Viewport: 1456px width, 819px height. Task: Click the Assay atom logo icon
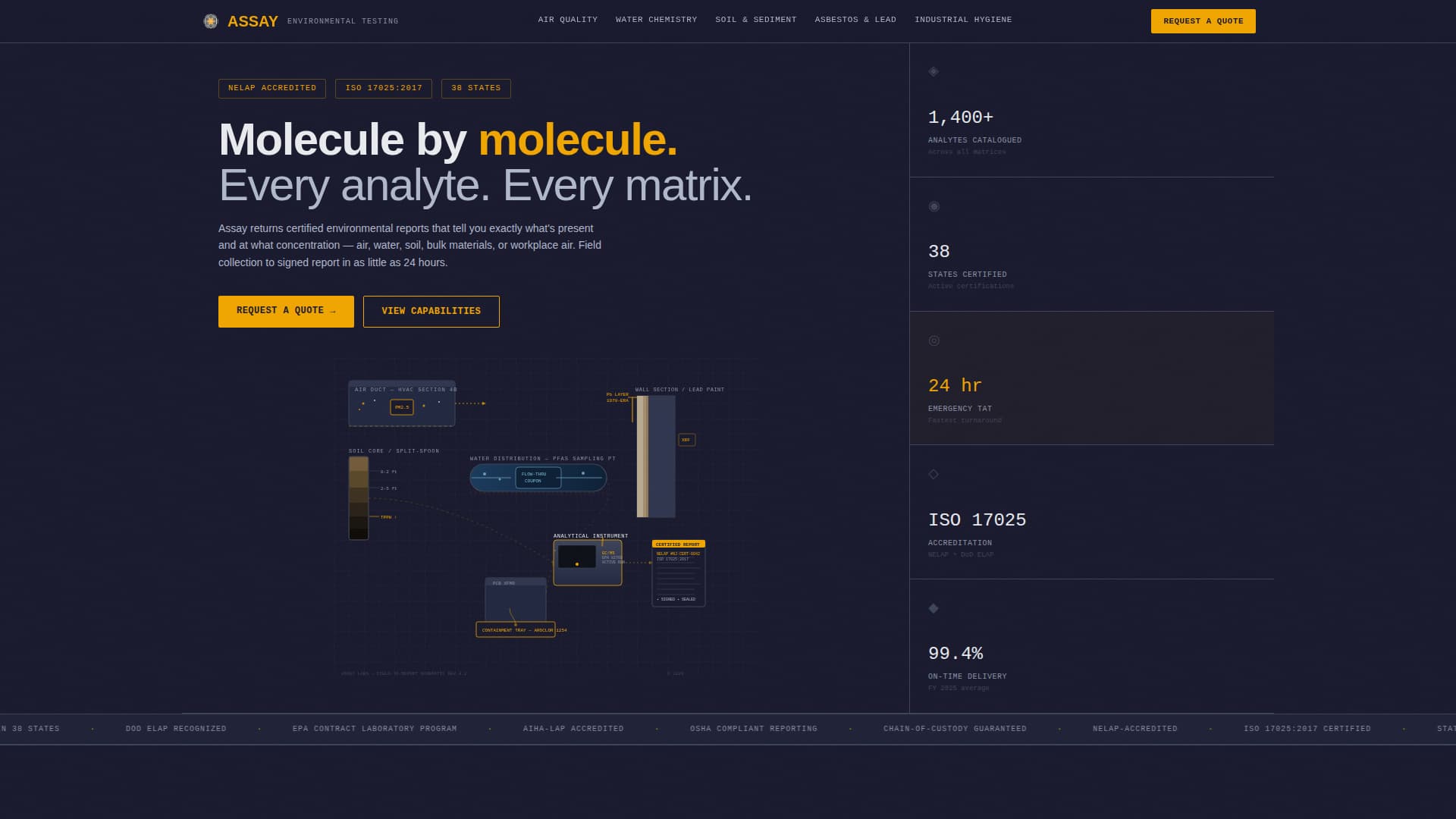tap(210, 21)
